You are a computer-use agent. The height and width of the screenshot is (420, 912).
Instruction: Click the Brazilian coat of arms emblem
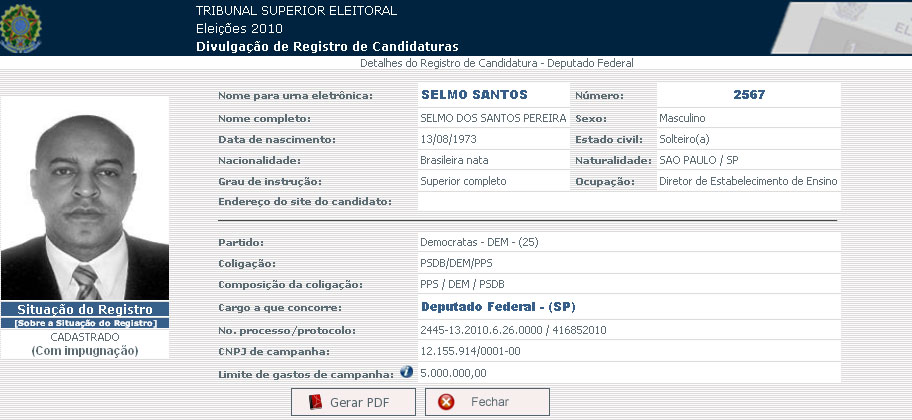[21, 27]
